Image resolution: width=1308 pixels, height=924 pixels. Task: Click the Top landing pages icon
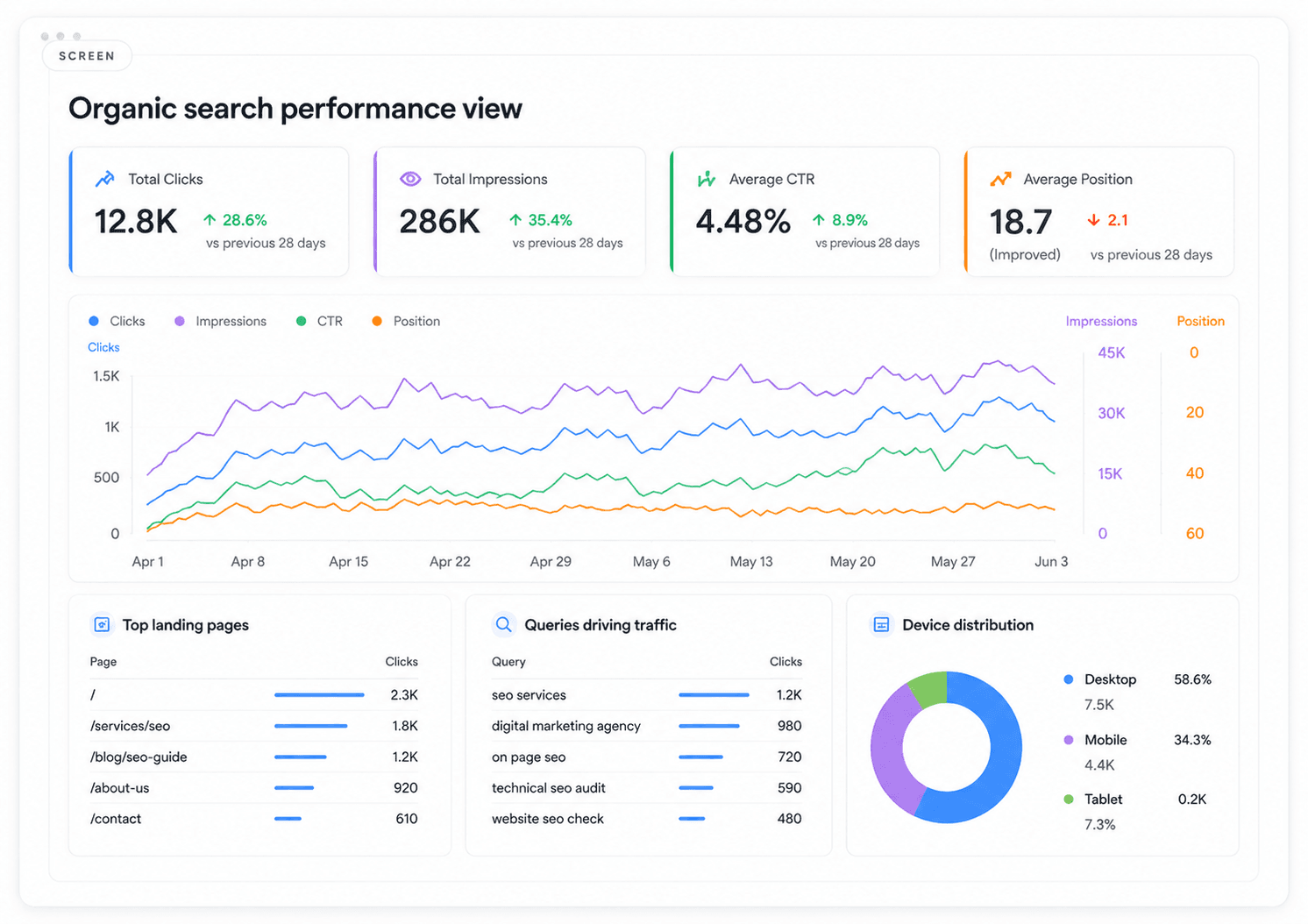(x=102, y=624)
